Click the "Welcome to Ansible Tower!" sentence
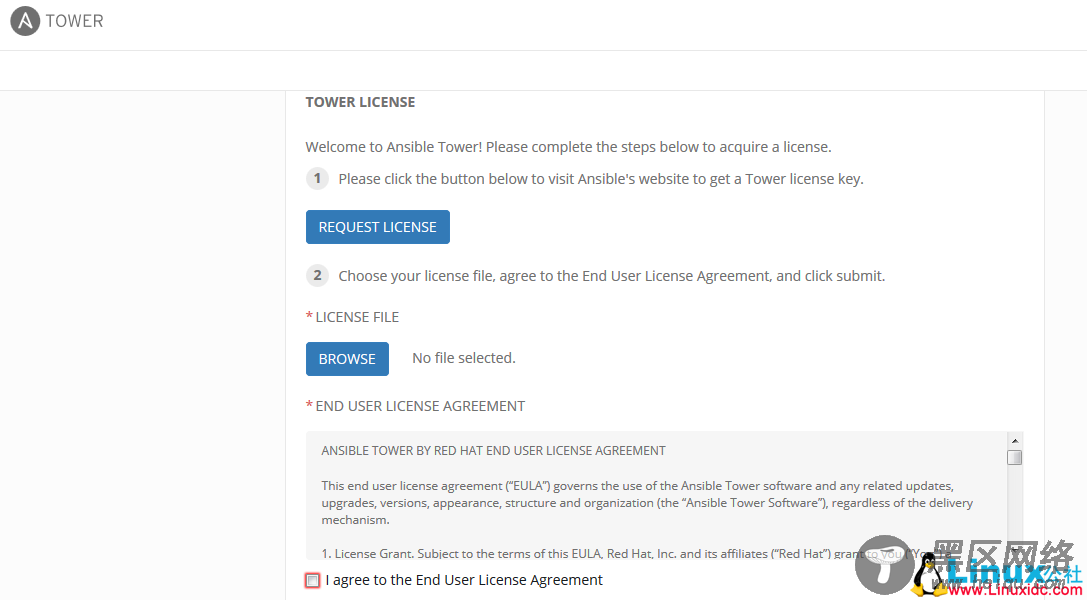1087x600 pixels. click(x=568, y=147)
